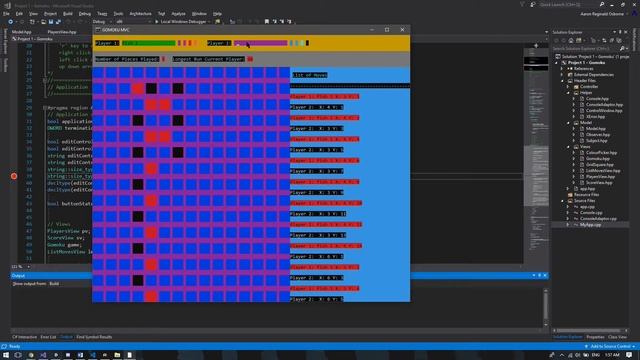Collapse the Views folder

568,147
